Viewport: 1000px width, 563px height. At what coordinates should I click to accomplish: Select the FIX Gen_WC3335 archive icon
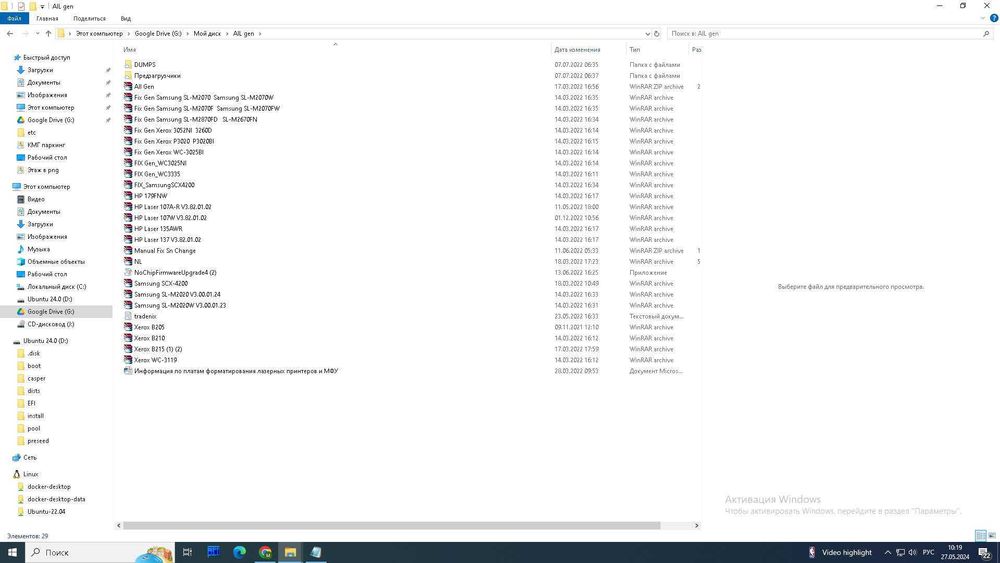point(128,174)
